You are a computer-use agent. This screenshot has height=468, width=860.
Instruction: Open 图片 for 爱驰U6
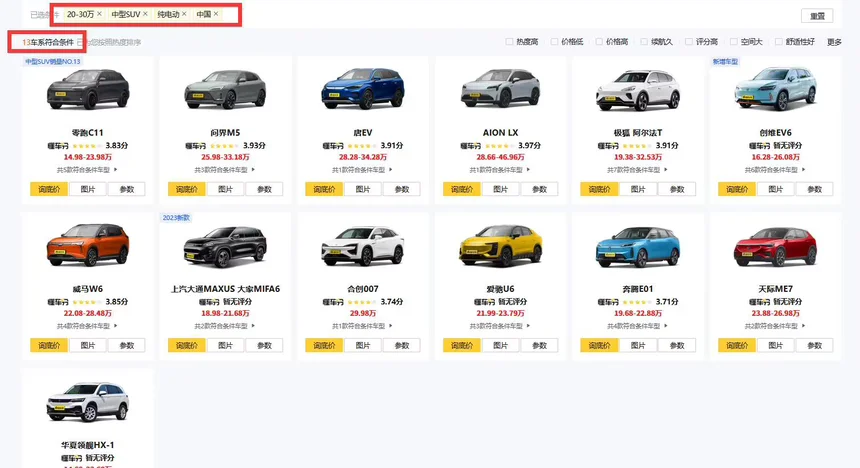500,345
